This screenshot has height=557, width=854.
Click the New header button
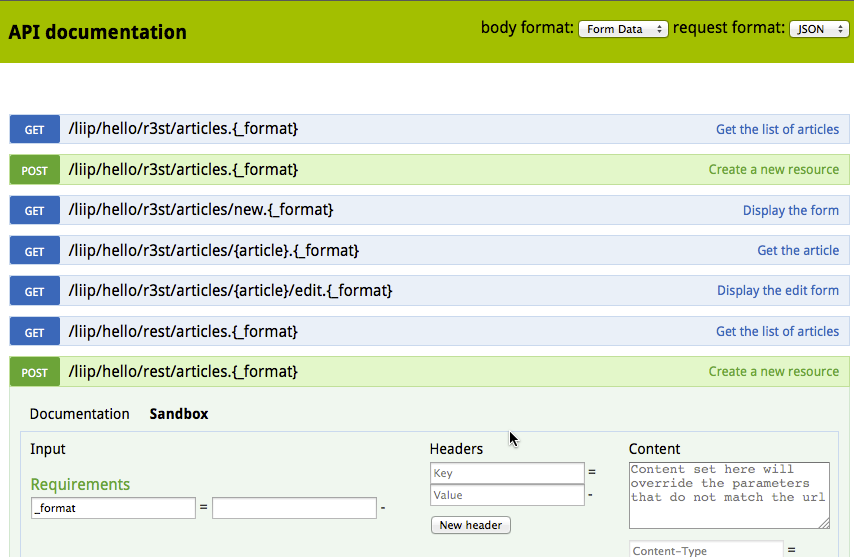click(x=471, y=525)
